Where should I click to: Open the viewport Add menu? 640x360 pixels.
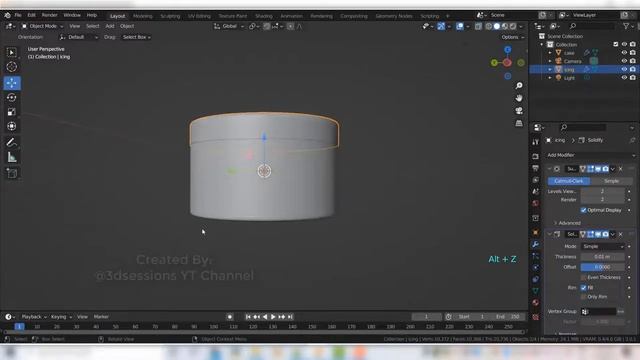click(x=110, y=26)
